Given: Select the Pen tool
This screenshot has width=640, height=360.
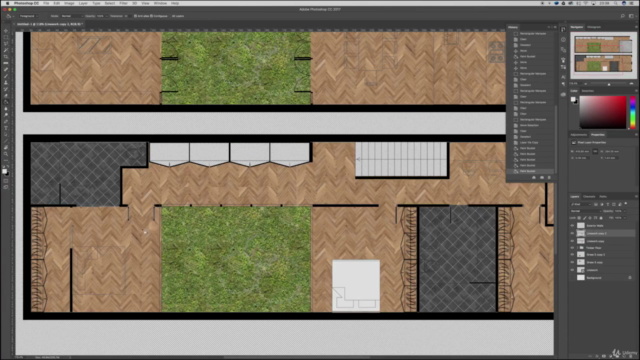Looking at the screenshot, I should (x=6, y=122).
